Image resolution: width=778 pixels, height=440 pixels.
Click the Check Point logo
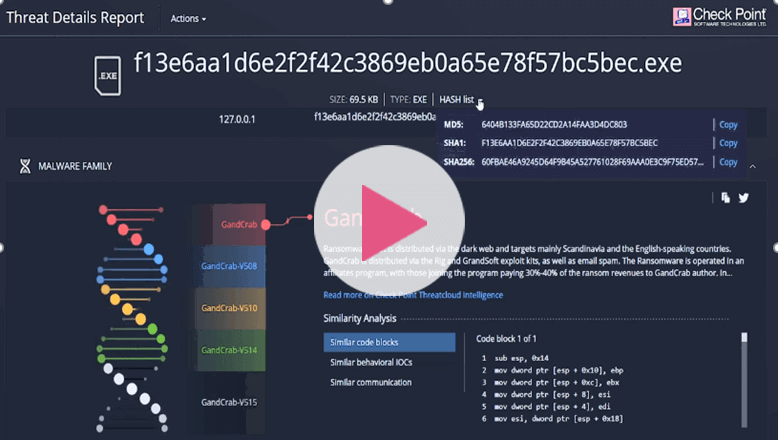(x=719, y=17)
